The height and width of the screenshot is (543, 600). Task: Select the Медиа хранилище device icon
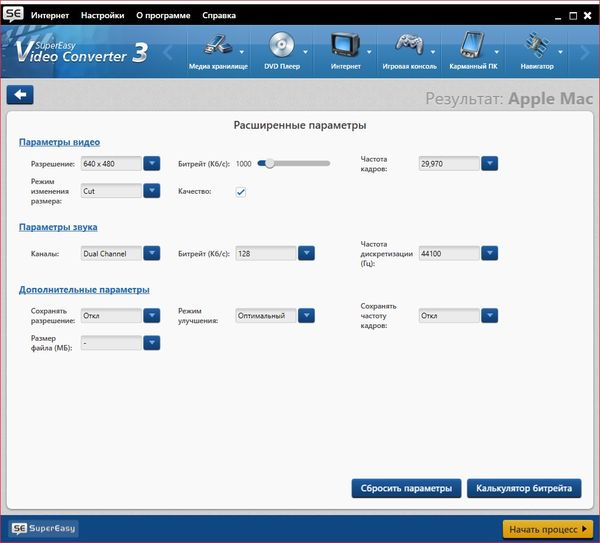point(217,45)
